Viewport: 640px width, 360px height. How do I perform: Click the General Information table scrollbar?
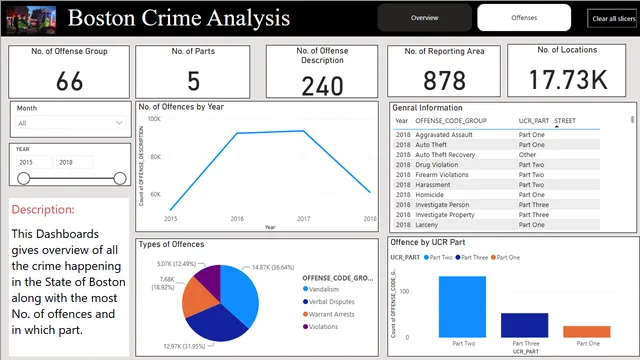tap(633, 120)
